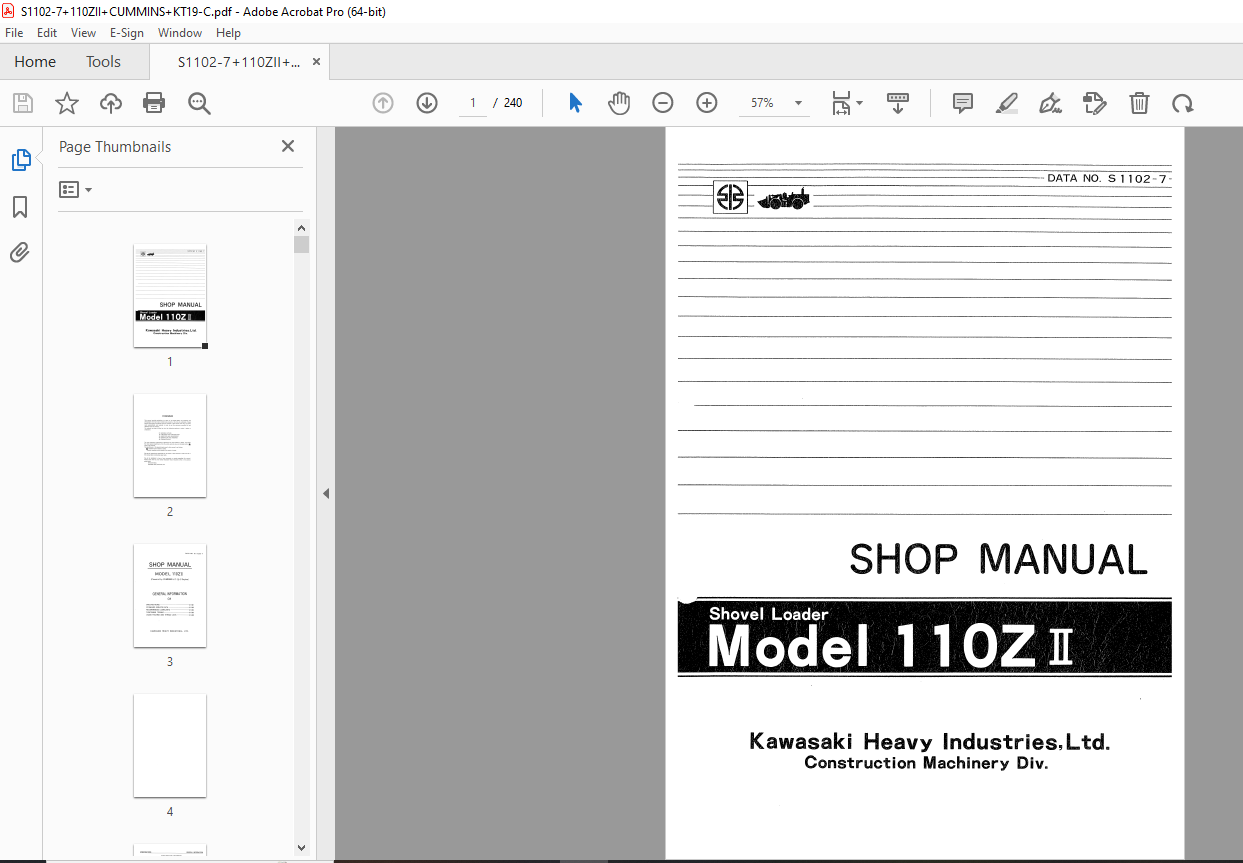1243x863 pixels.
Task: Open the Find text search tool
Action: 199,103
